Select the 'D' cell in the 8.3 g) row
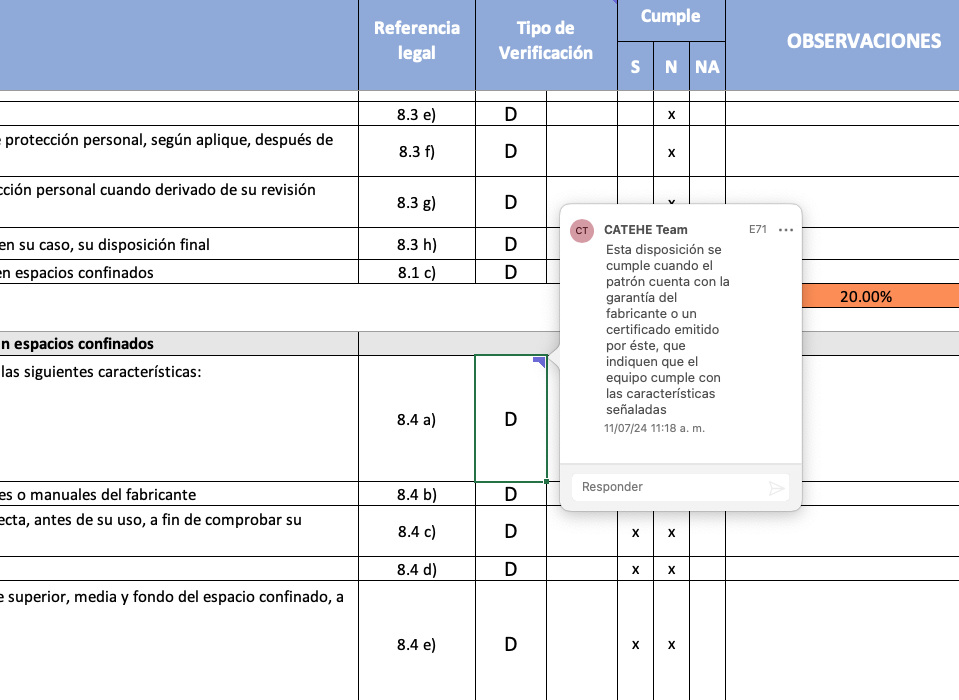The image size is (959, 700). tap(511, 202)
